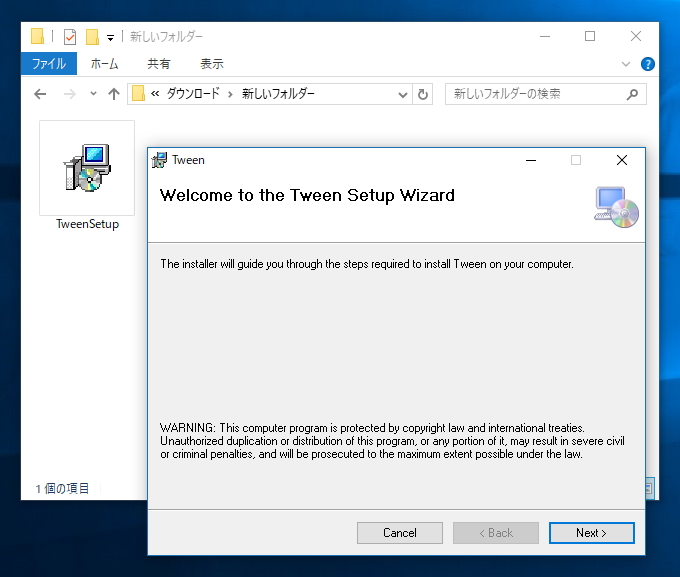This screenshot has height=577, width=680.
Task: Click the new folder quick access icon
Action: coord(92,37)
